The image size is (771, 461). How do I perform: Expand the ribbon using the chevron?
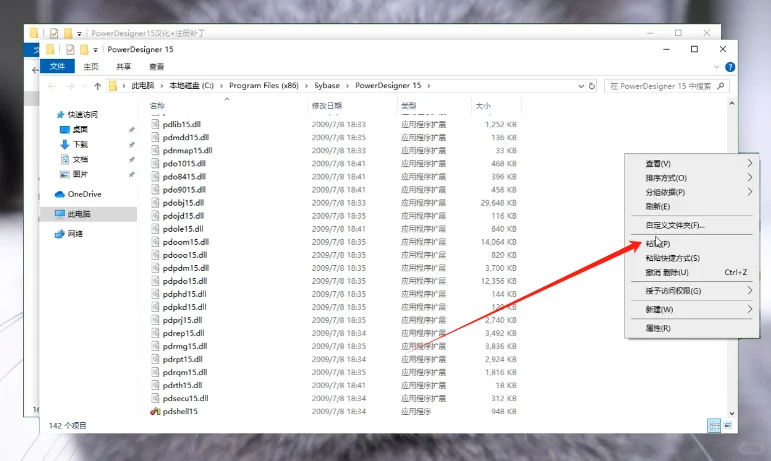(x=716, y=67)
